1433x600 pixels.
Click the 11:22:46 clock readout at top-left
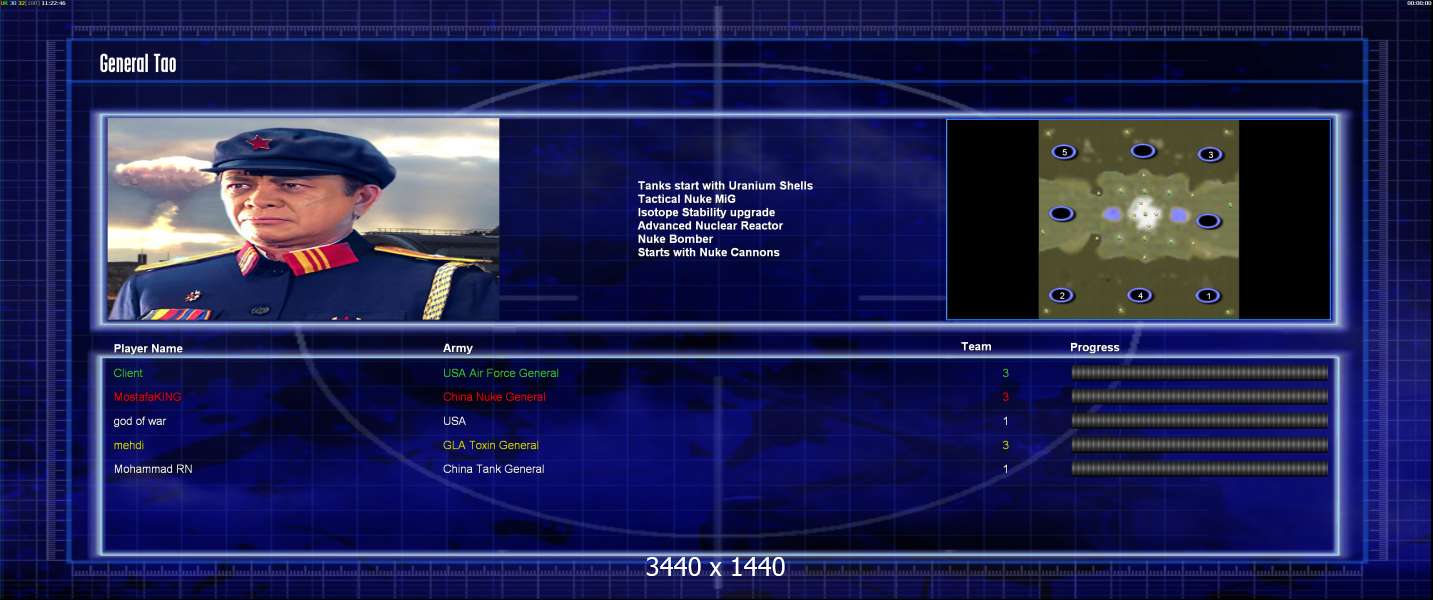pyautogui.click(x=53, y=3)
